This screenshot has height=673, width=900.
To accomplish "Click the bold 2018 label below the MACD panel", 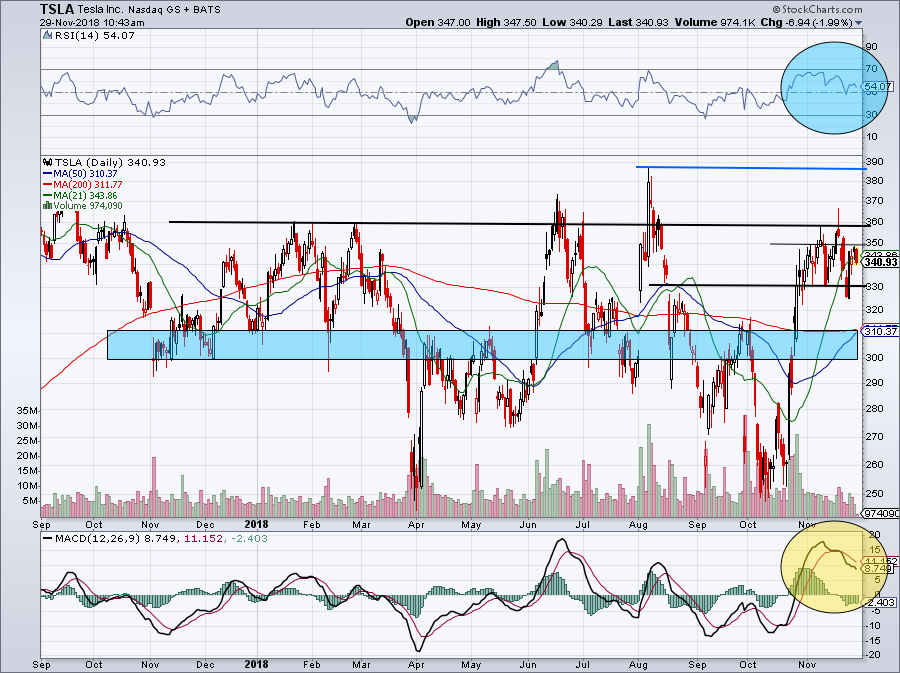I will pyautogui.click(x=255, y=664).
